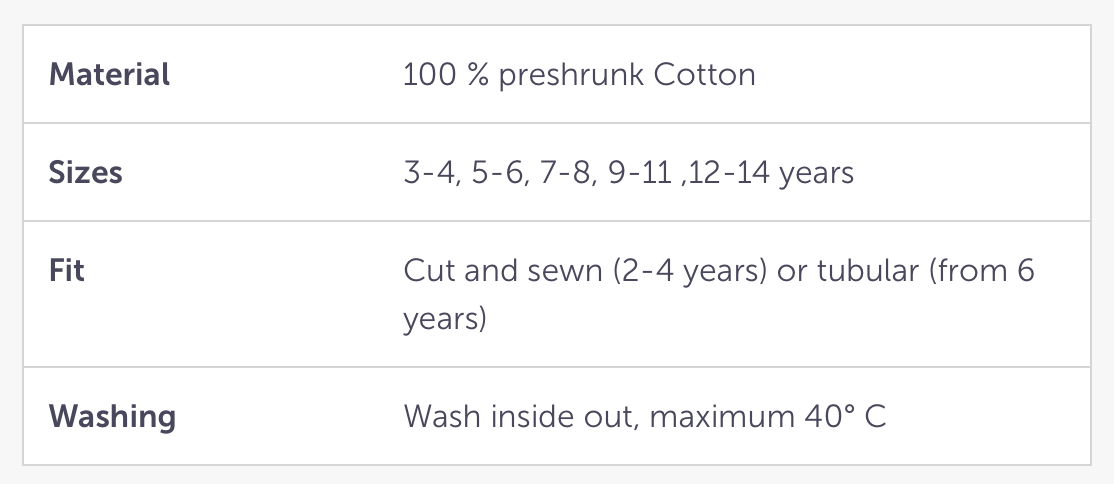Click the Washing row label
The width and height of the screenshot is (1114, 484).
112,416
